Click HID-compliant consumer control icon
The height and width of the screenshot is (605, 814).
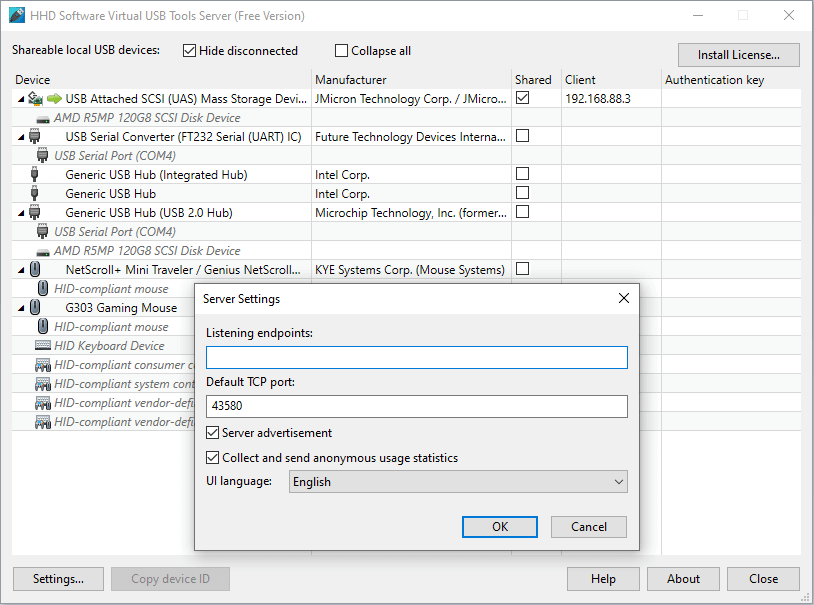point(43,365)
